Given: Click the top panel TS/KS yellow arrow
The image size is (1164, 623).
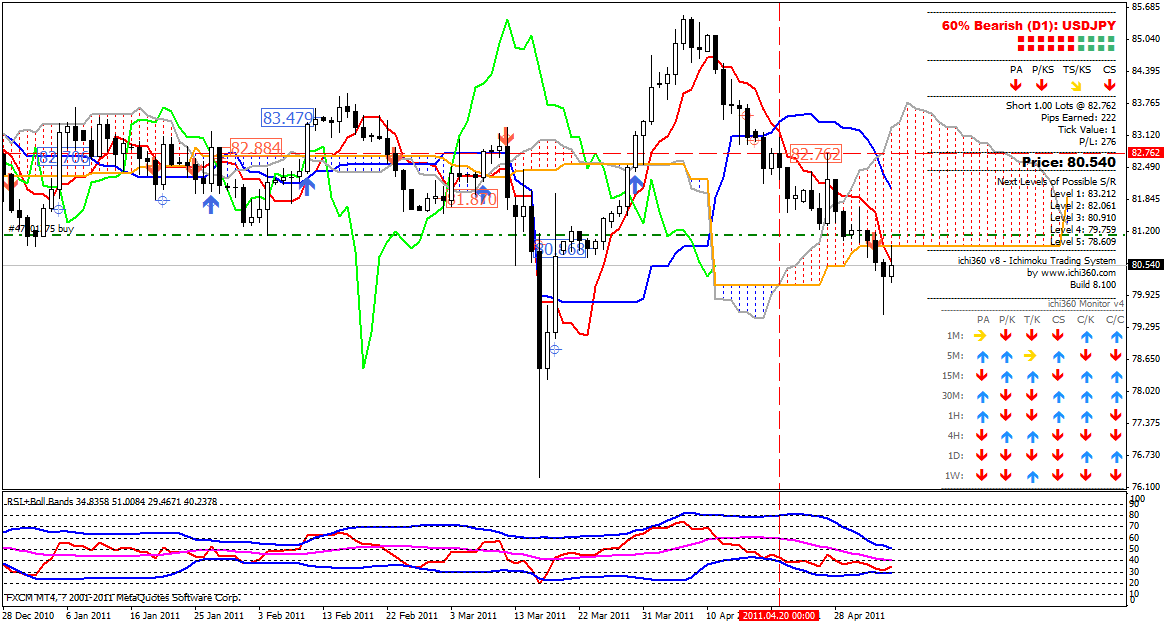Looking at the screenshot, I should click(1076, 85).
